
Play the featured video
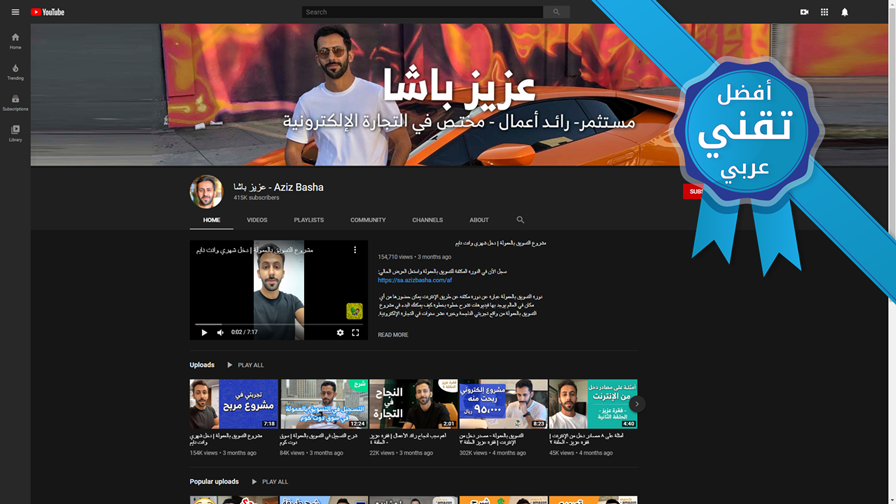pos(204,333)
